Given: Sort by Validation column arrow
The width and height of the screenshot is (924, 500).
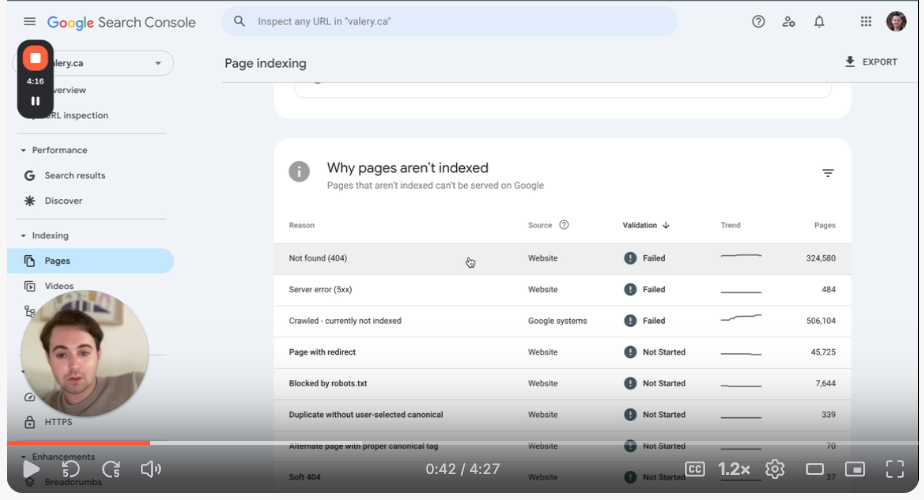Looking at the screenshot, I should [x=666, y=225].
